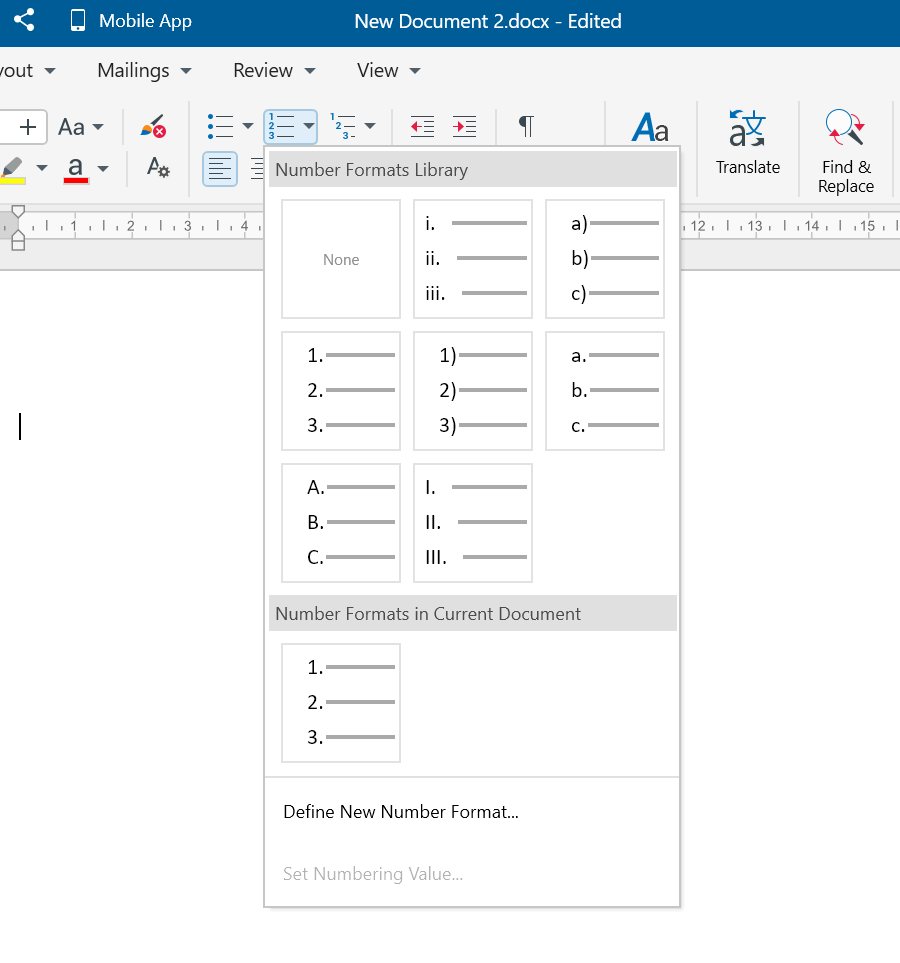Expand the highlight color dropdown arrow
This screenshot has height=963, width=900.
[42, 168]
